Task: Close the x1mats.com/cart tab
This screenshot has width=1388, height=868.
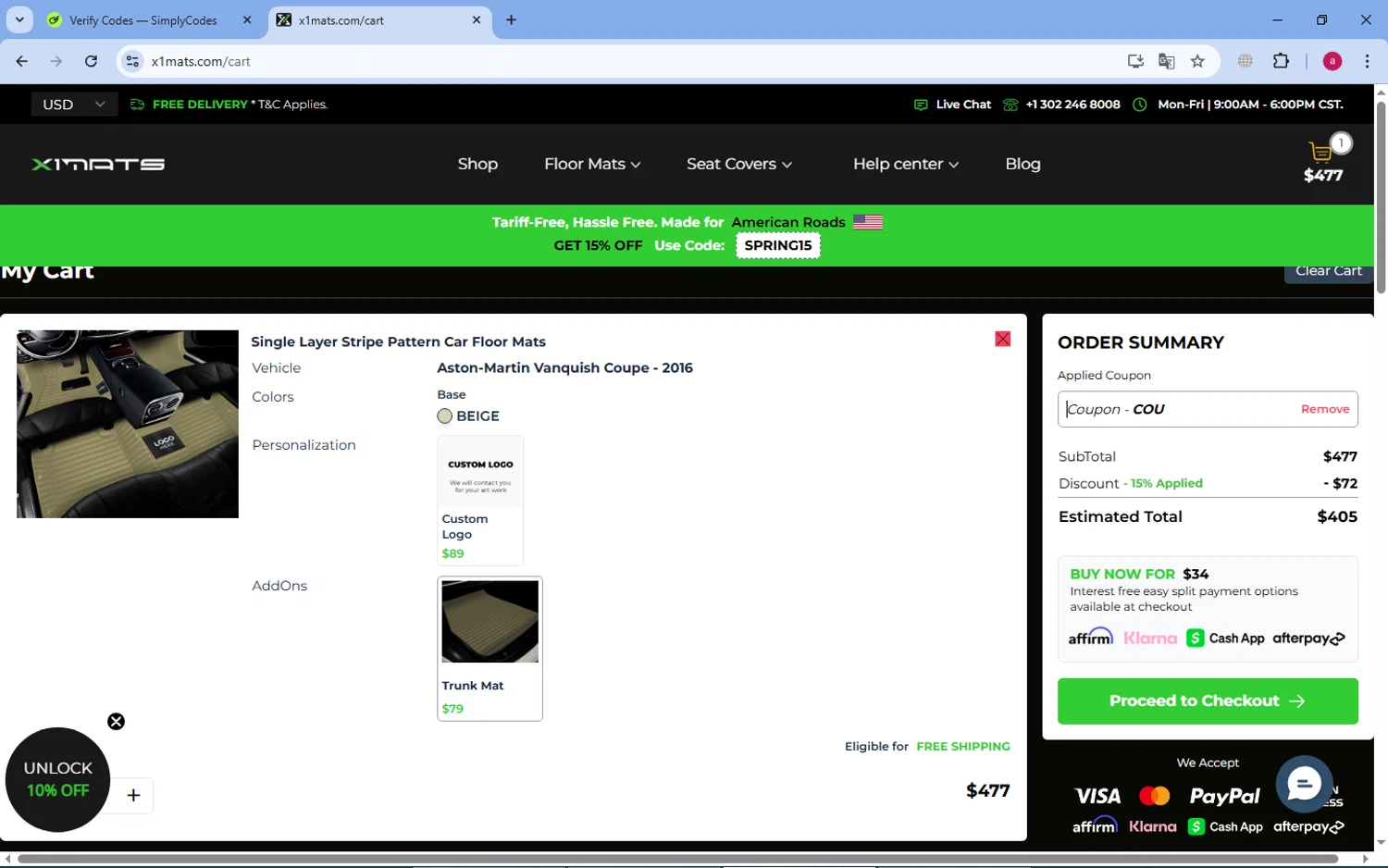Action: click(x=477, y=19)
